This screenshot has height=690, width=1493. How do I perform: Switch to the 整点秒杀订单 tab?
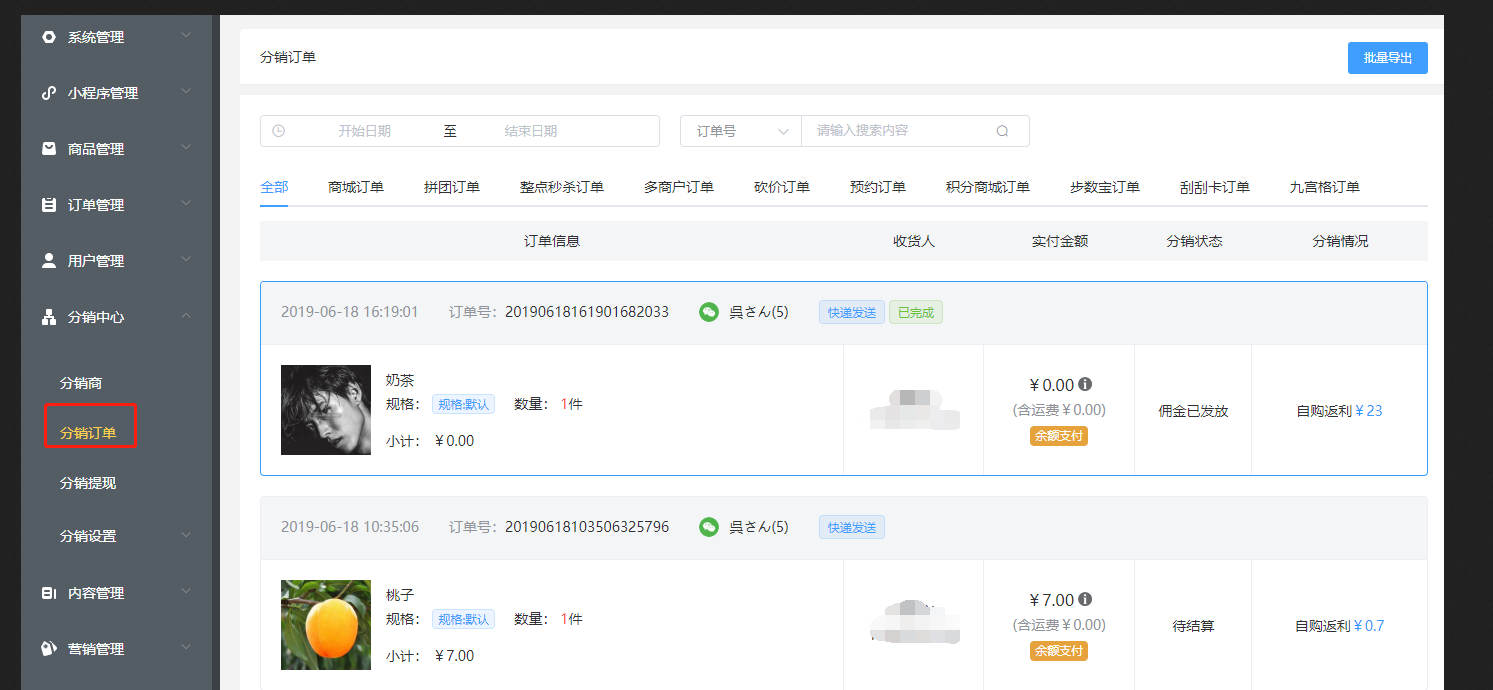pyautogui.click(x=562, y=187)
